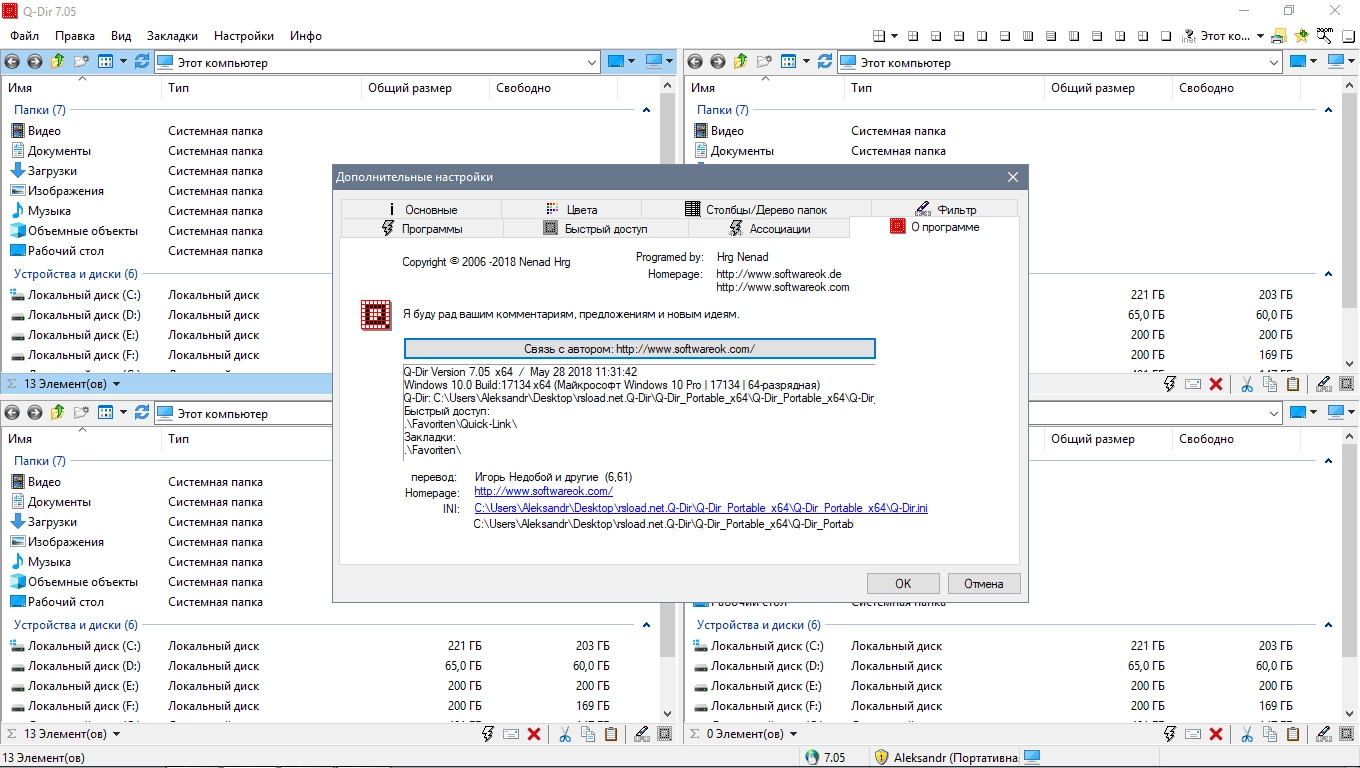1360x768 pixels.
Task: Select 'Локальный диск (D:)' in bottom-left pane
Action: click(84, 666)
